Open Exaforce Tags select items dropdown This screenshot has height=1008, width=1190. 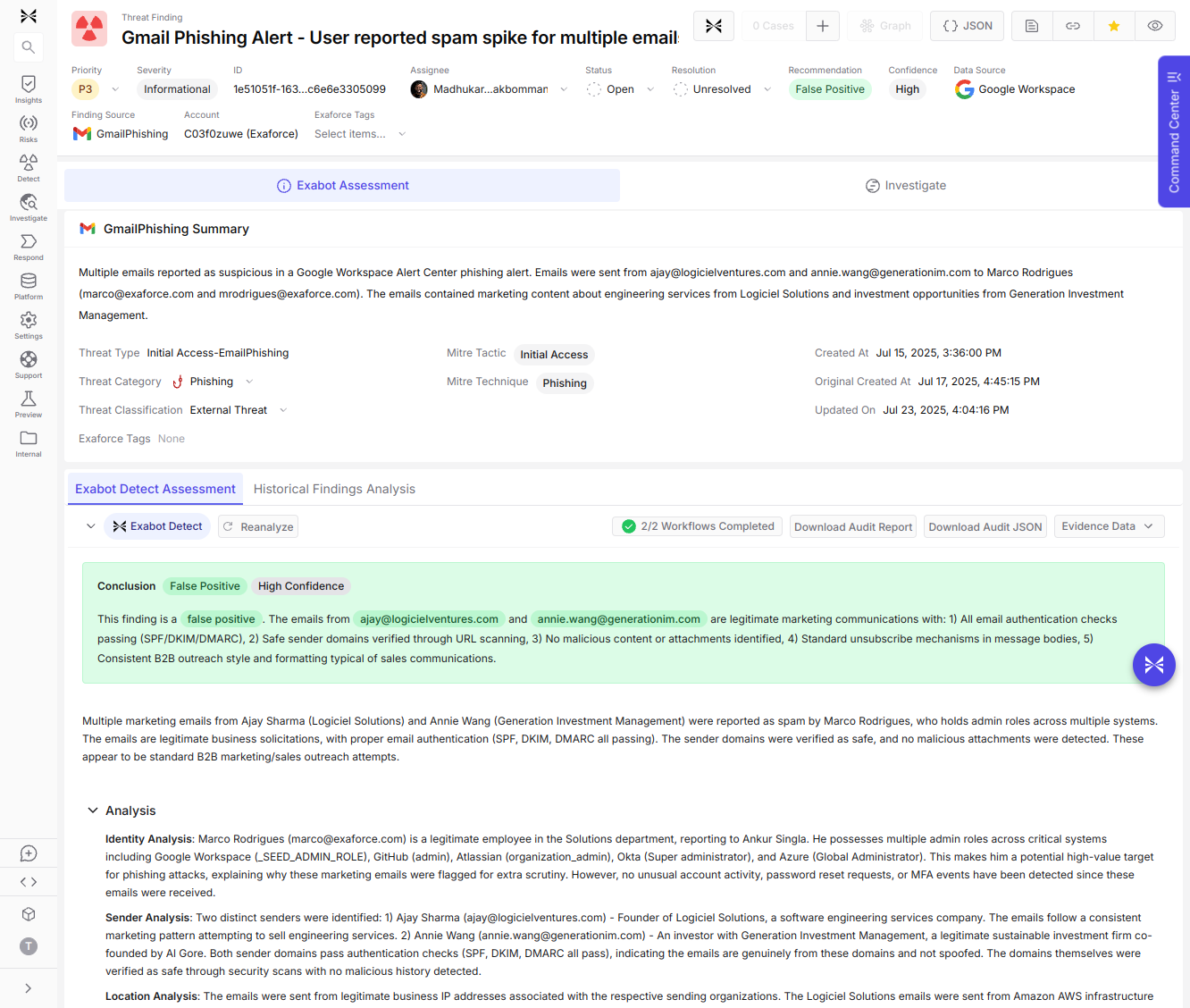360,134
